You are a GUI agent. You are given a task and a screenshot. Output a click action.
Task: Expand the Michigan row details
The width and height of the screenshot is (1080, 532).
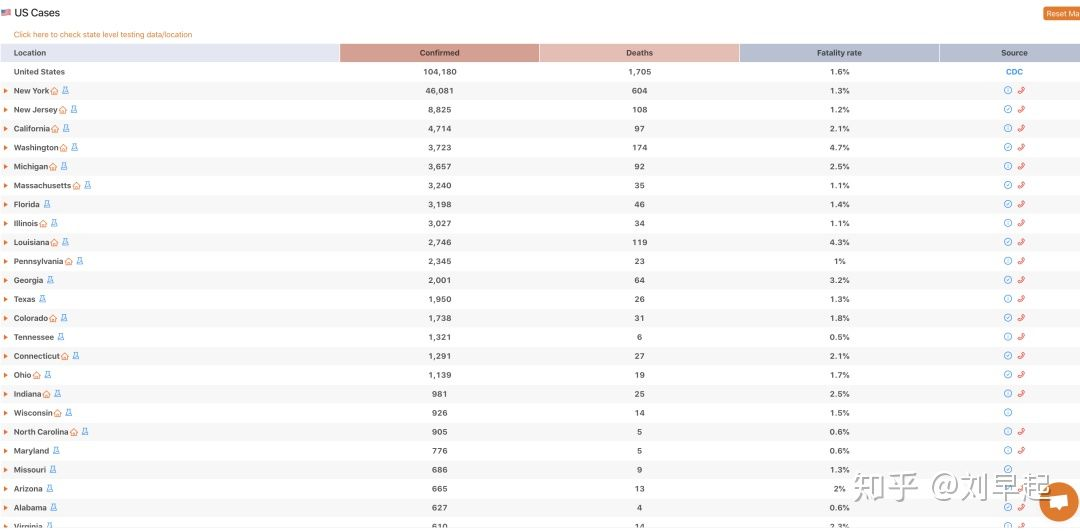coord(6,167)
